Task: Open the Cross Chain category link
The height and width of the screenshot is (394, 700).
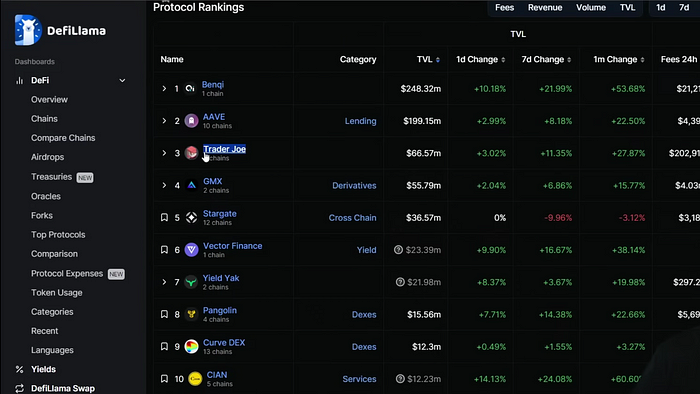Action: (x=352, y=218)
